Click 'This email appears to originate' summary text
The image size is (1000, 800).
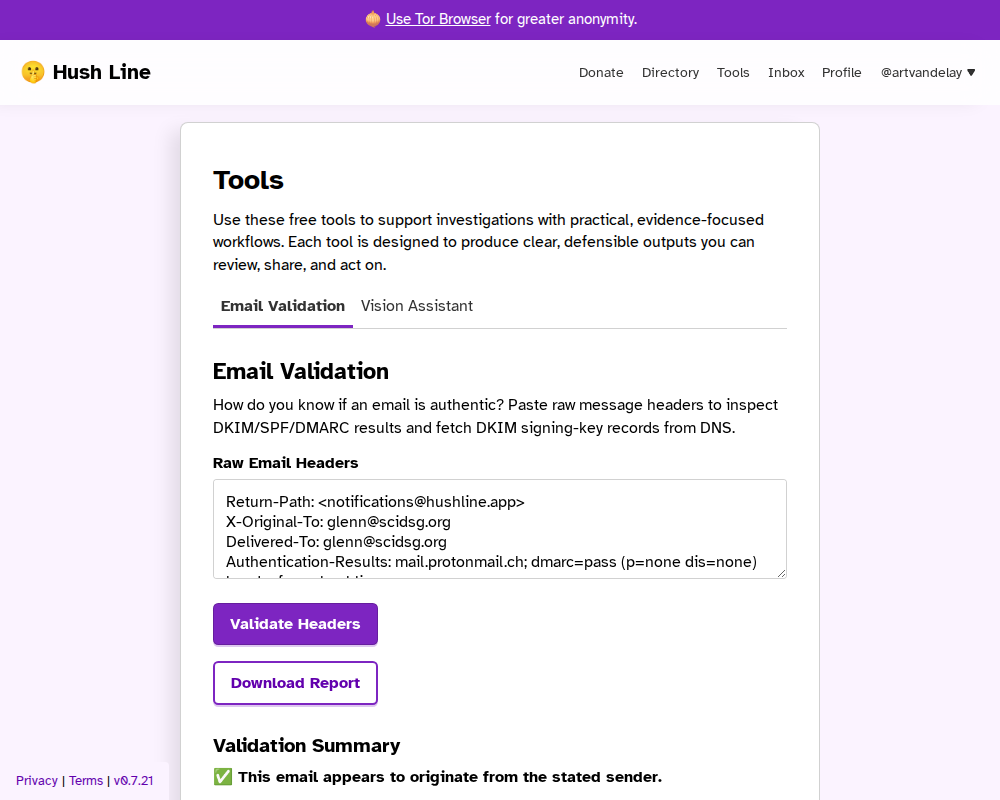(450, 777)
